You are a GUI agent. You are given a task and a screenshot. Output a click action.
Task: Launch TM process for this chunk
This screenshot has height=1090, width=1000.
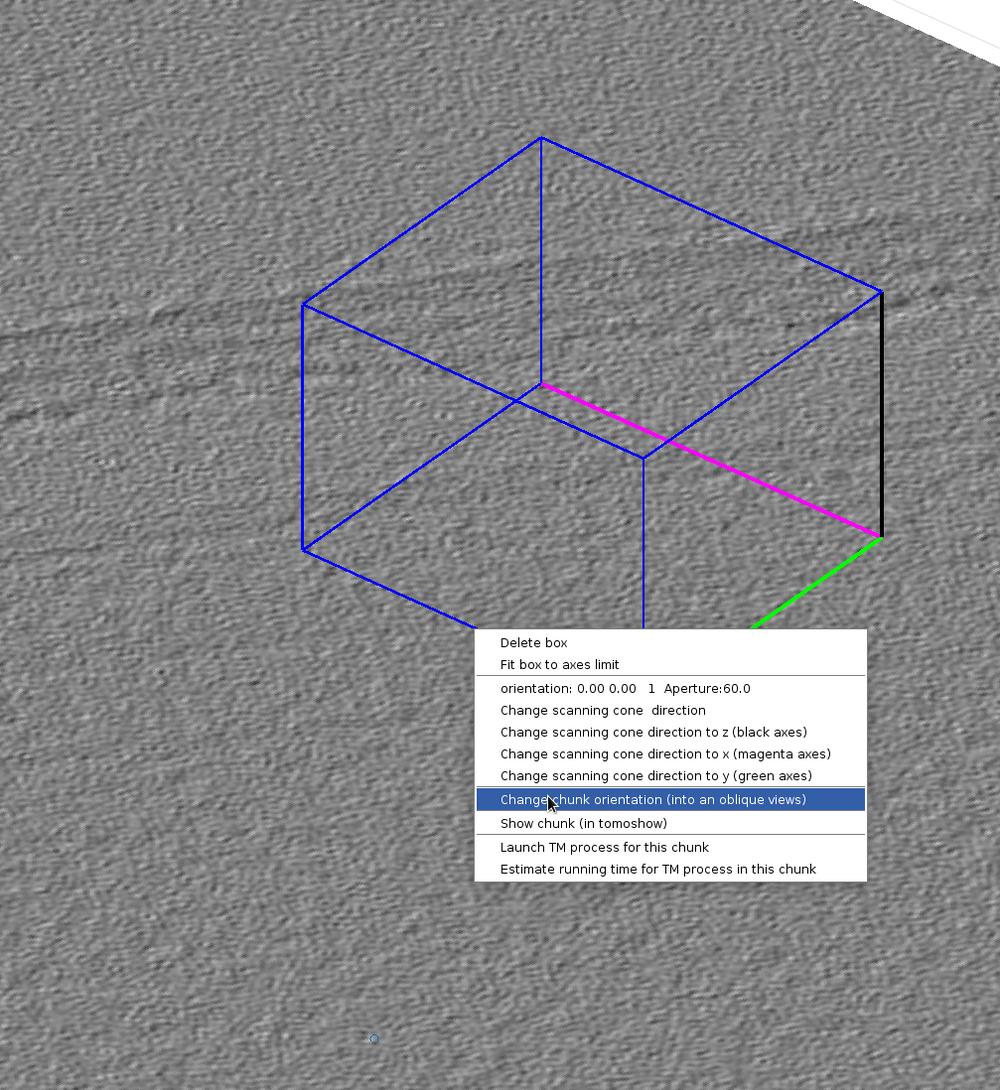(604, 848)
